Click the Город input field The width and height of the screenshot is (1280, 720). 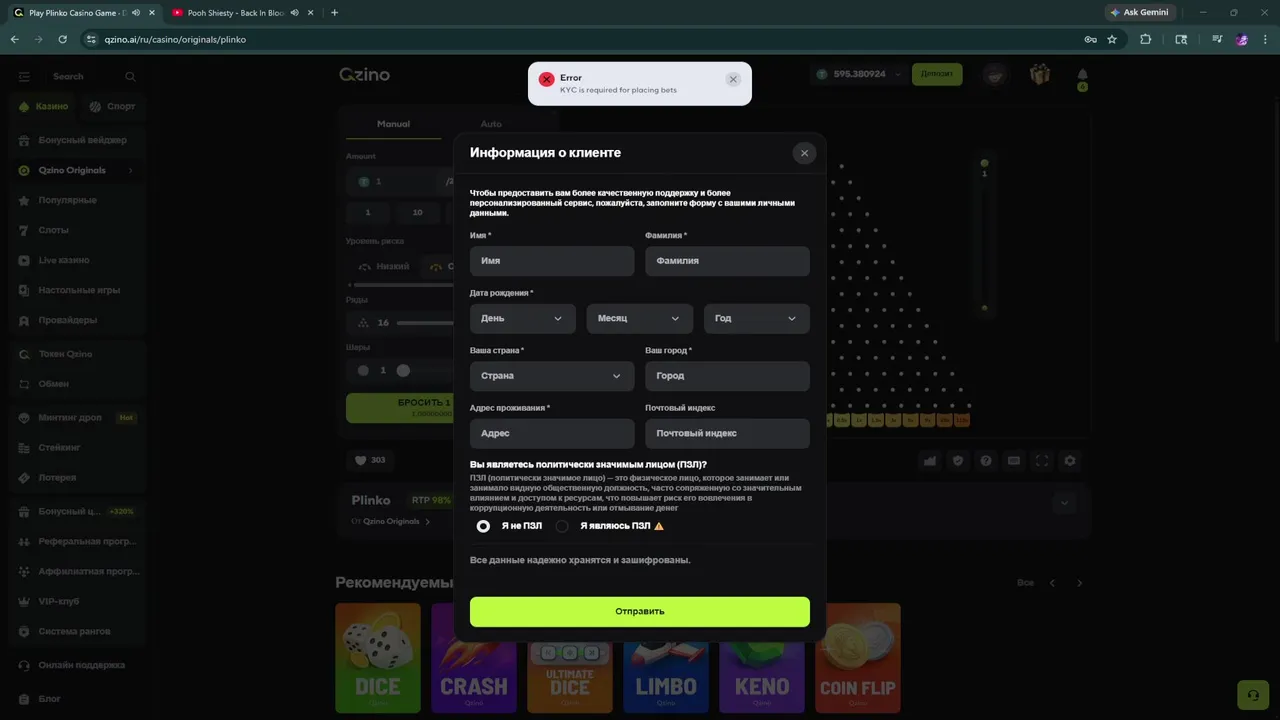(x=727, y=376)
